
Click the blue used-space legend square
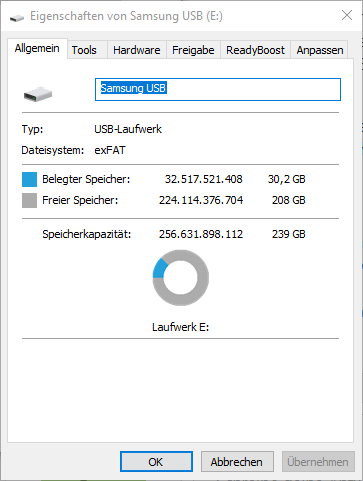pyautogui.click(x=29, y=179)
